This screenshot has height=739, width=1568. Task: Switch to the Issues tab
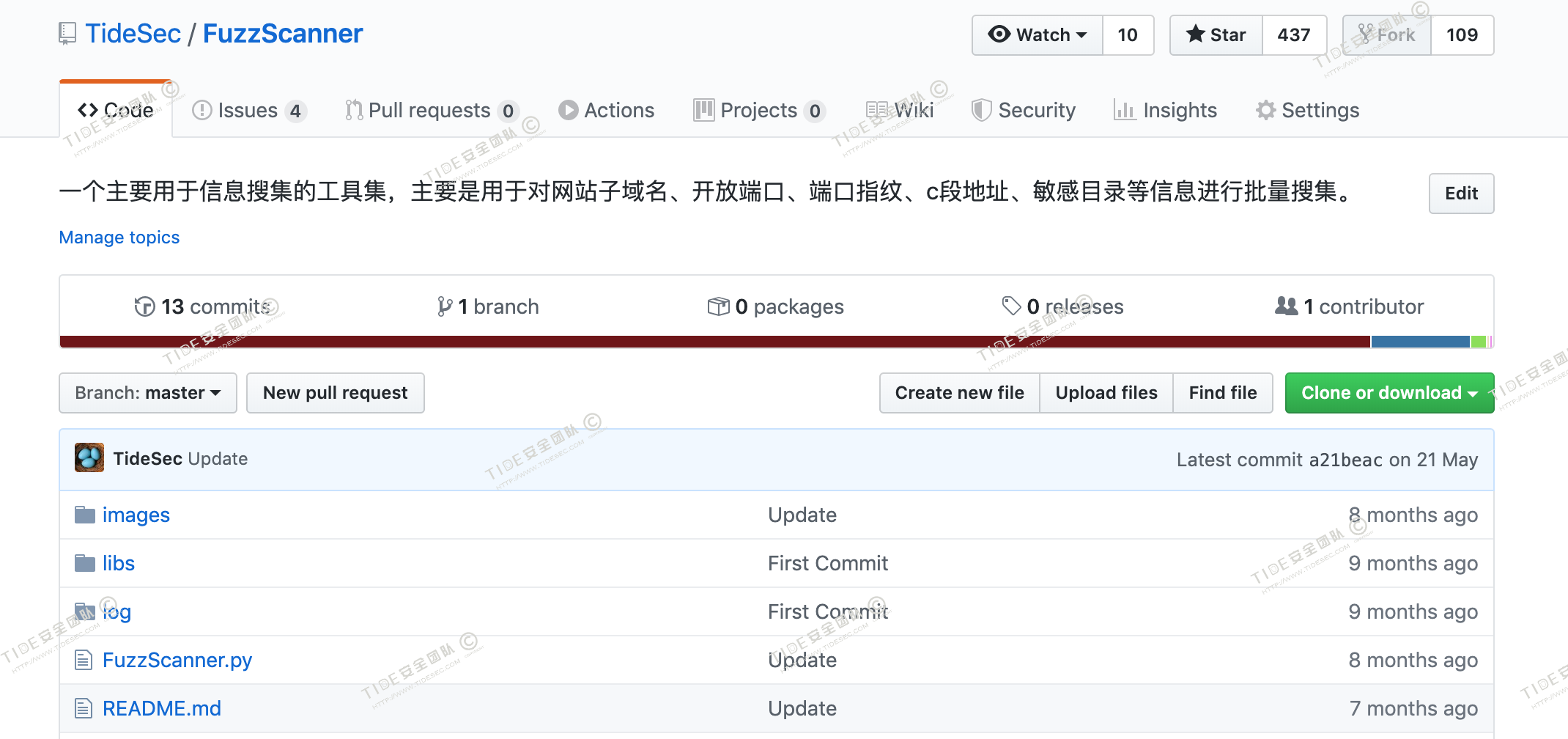click(x=248, y=111)
